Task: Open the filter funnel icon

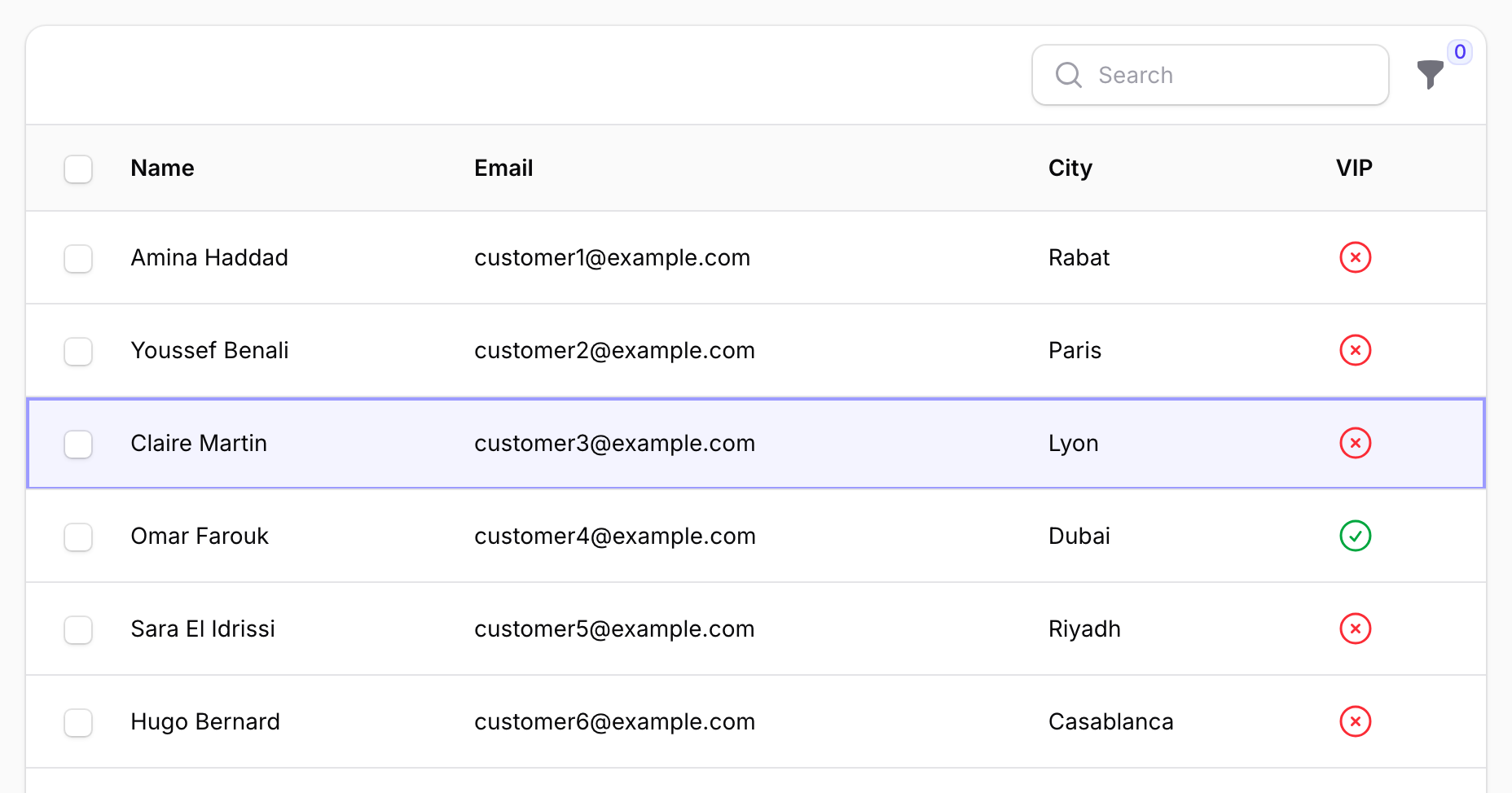Action: (x=1430, y=75)
